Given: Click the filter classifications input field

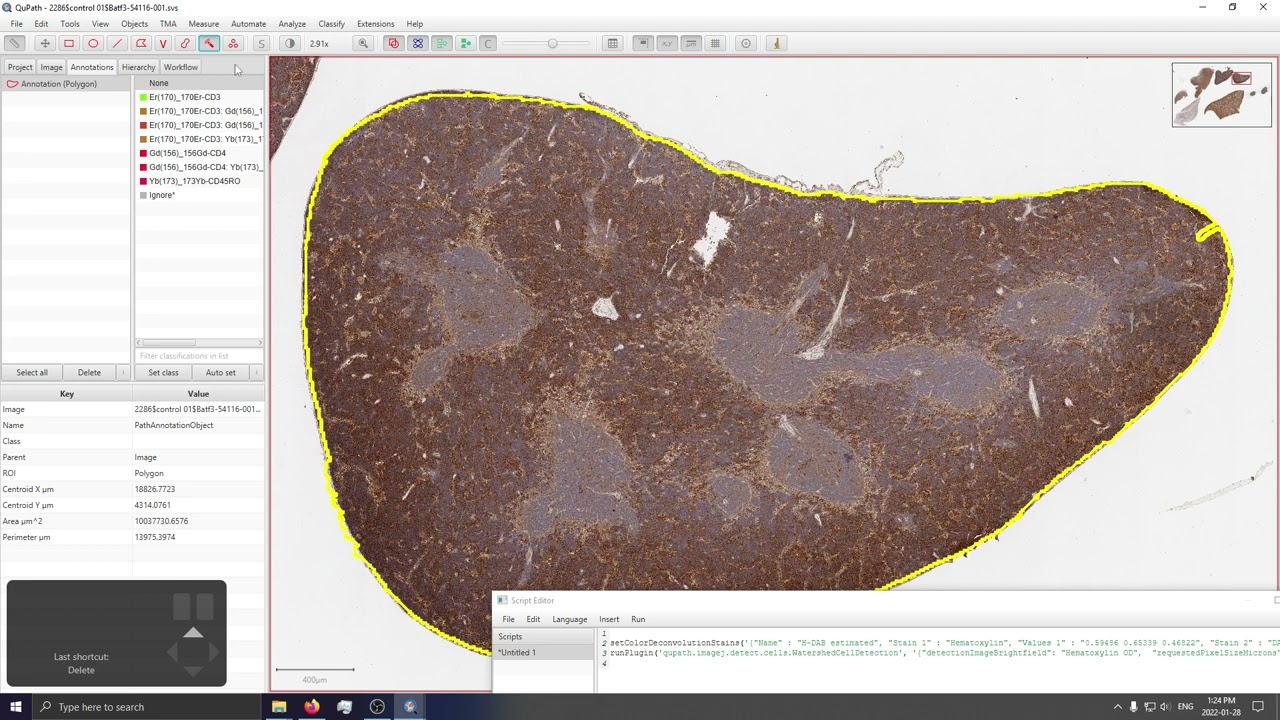Looking at the screenshot, I should [199, 356].
